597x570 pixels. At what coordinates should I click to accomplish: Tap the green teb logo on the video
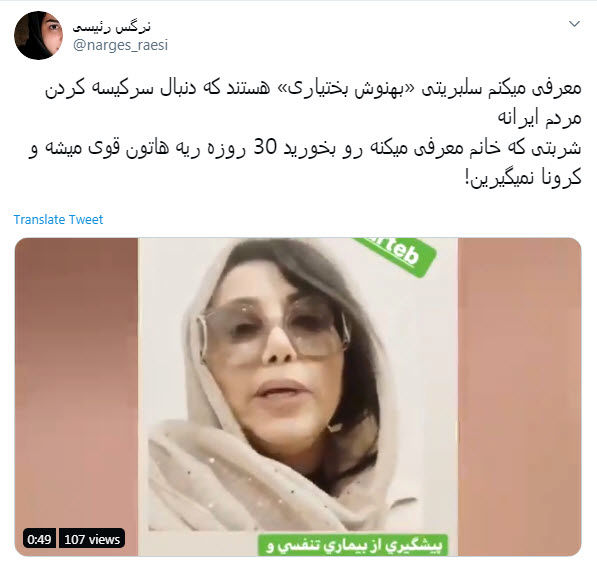(x=396, y=255)
